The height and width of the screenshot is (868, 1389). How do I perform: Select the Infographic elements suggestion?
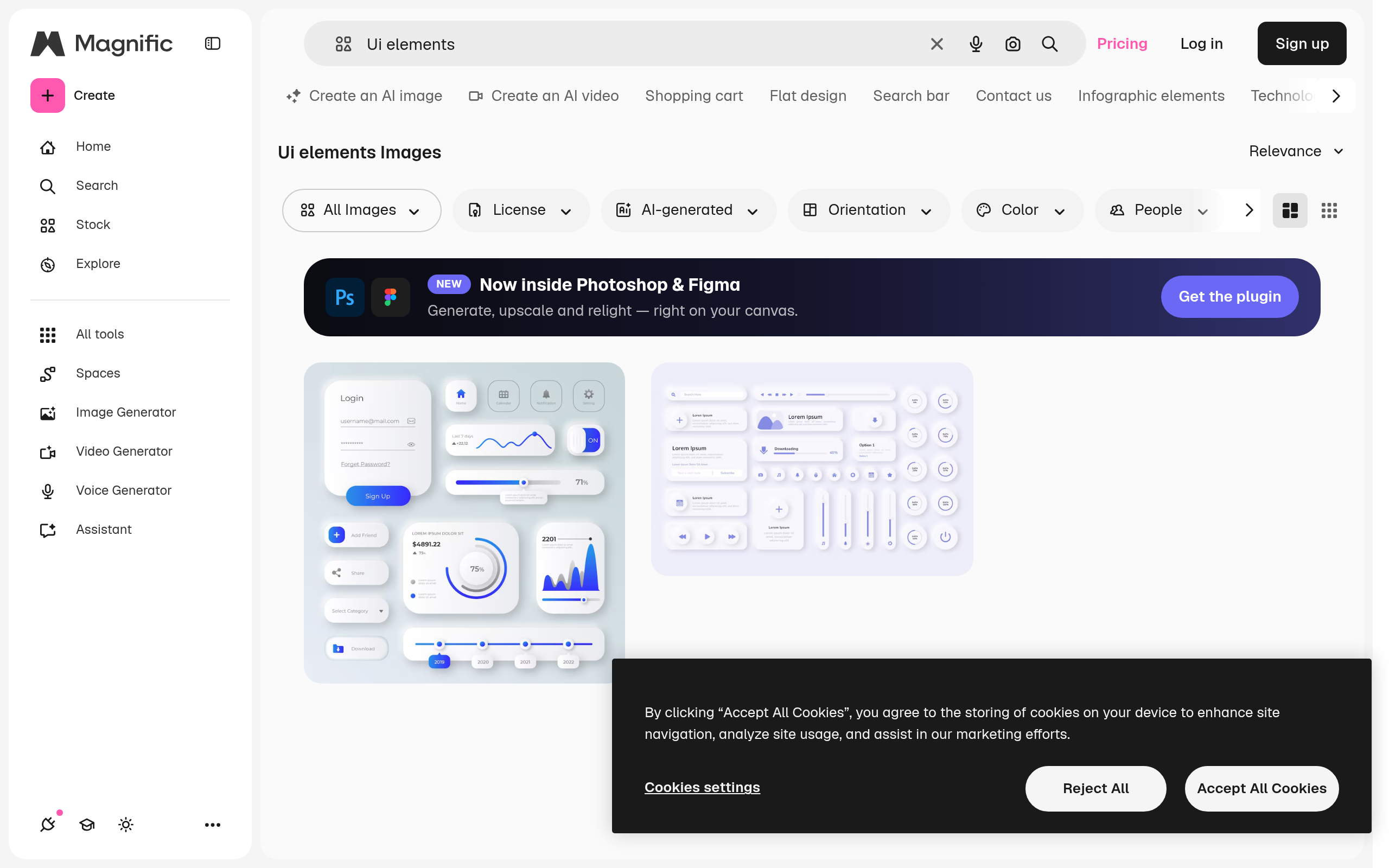(x=1151, y=96)
